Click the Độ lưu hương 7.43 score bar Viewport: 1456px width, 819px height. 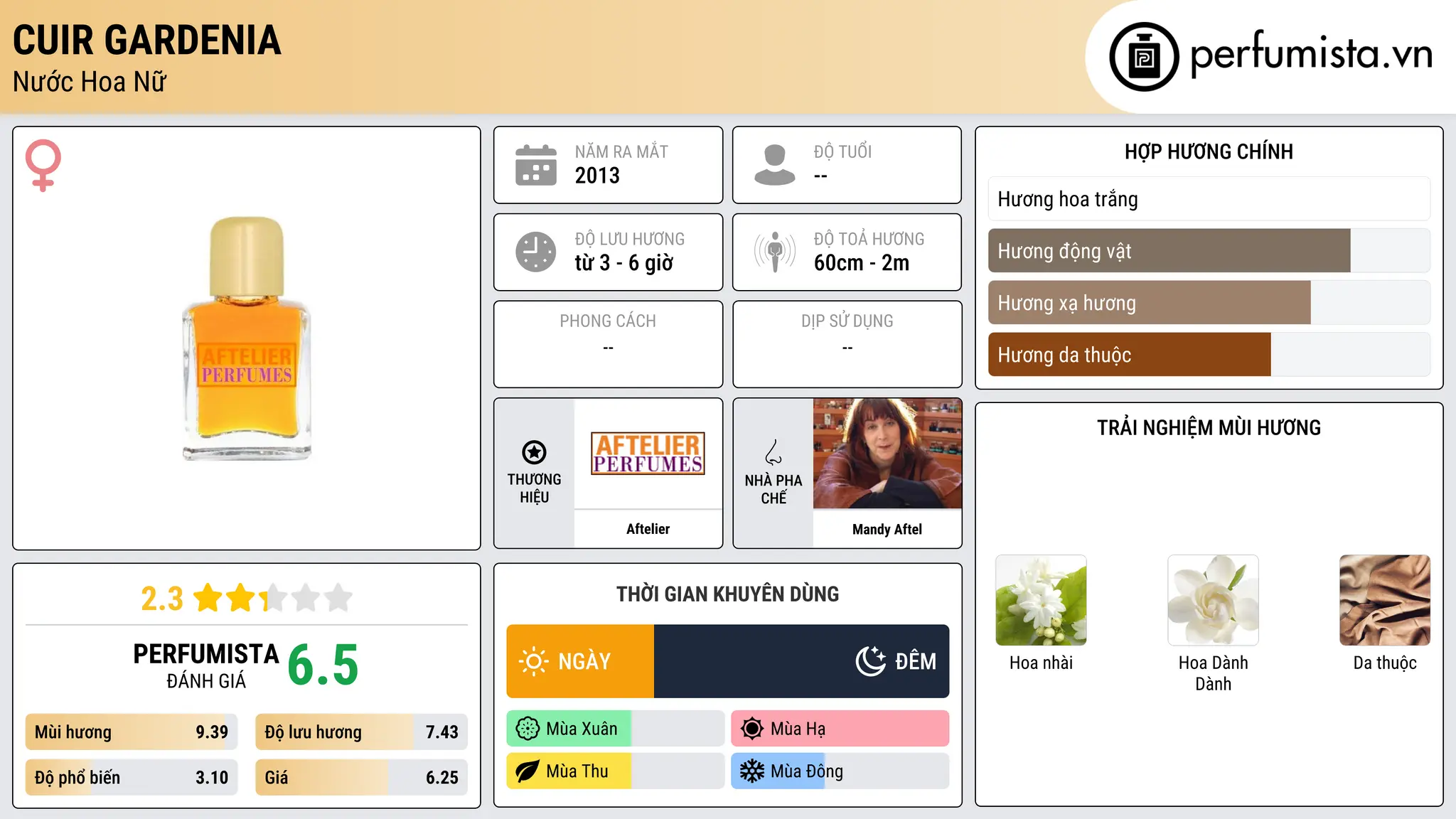coord(362,732)
